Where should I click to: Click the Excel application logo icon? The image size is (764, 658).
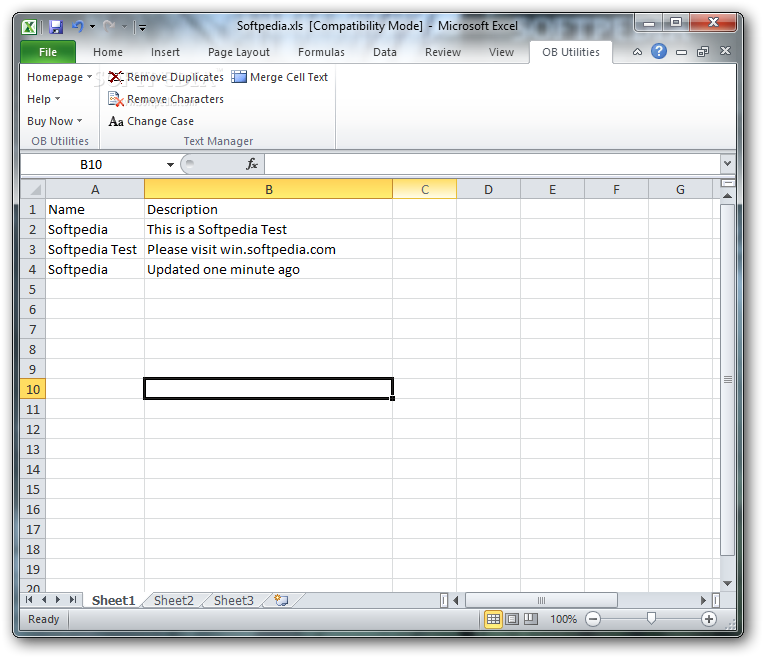[x=29, y=27]
